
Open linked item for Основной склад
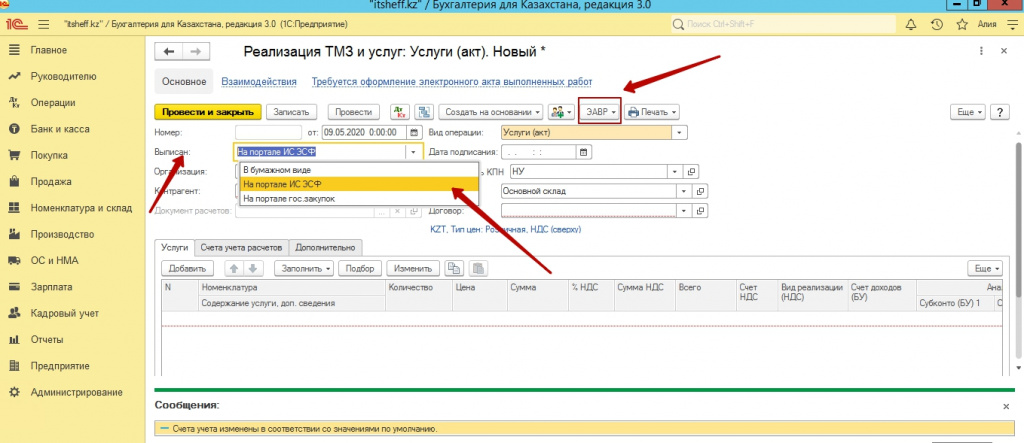pyautogui.click(x=701, y=191)
